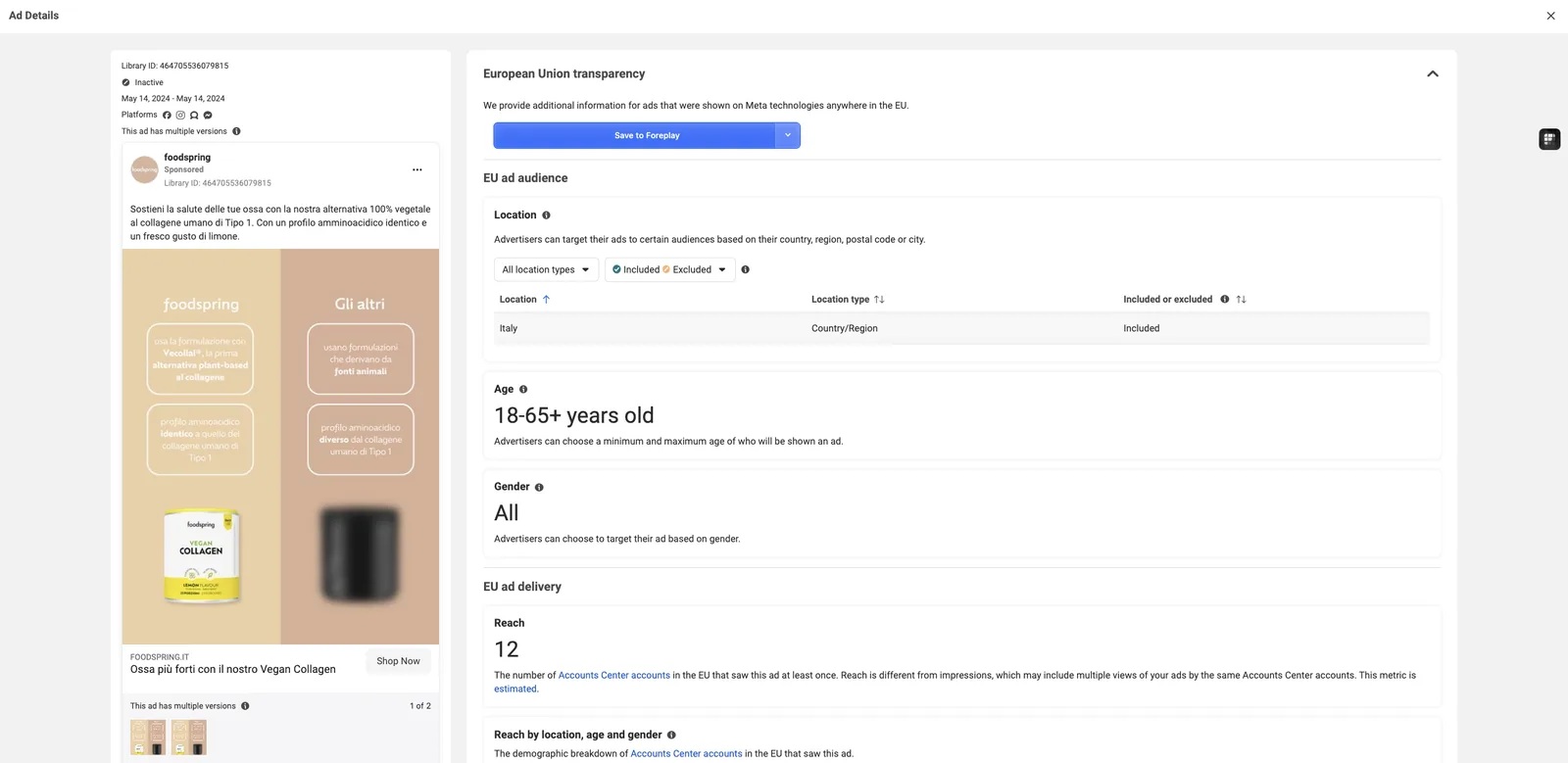The image size is (1568, 763).
Task: Click the Included value in the Italy row
Action: 1142,328
